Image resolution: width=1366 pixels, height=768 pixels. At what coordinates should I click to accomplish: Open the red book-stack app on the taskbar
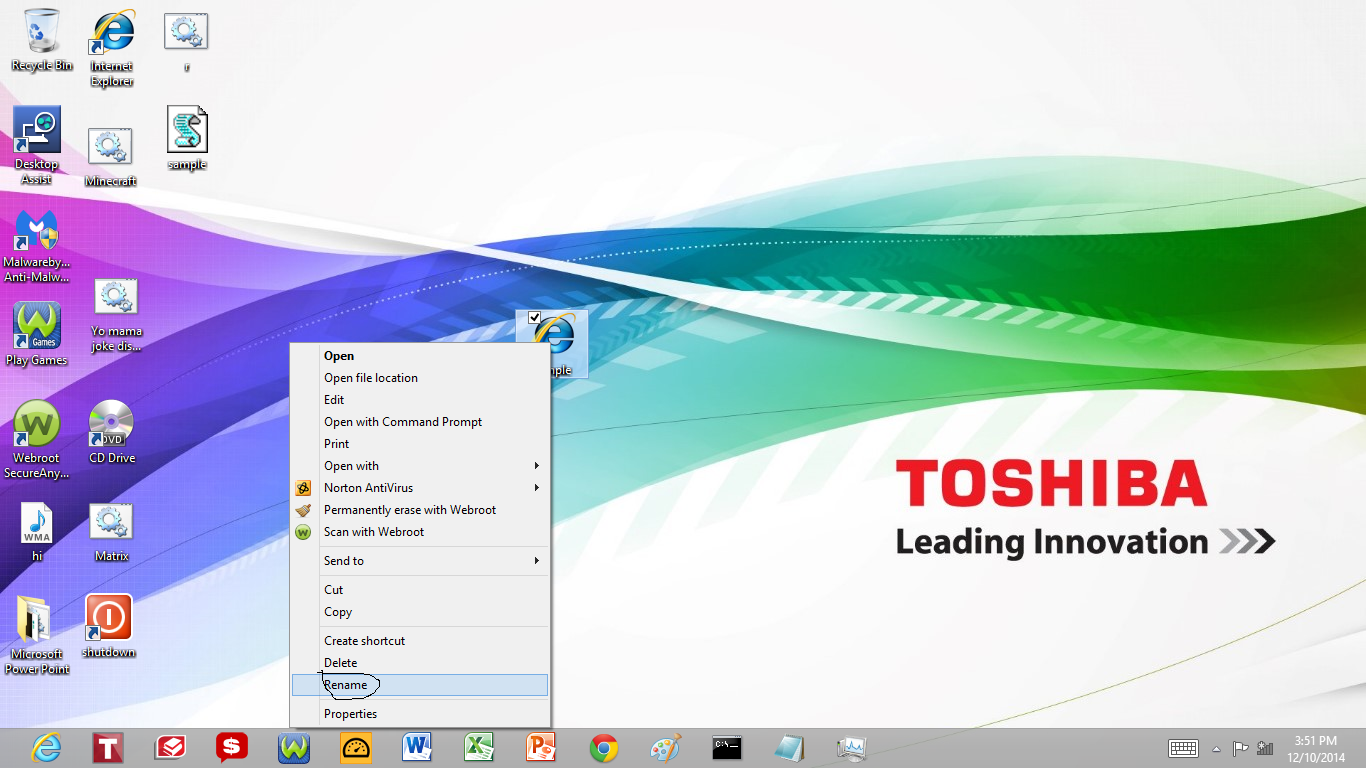[x=170, y=748]
